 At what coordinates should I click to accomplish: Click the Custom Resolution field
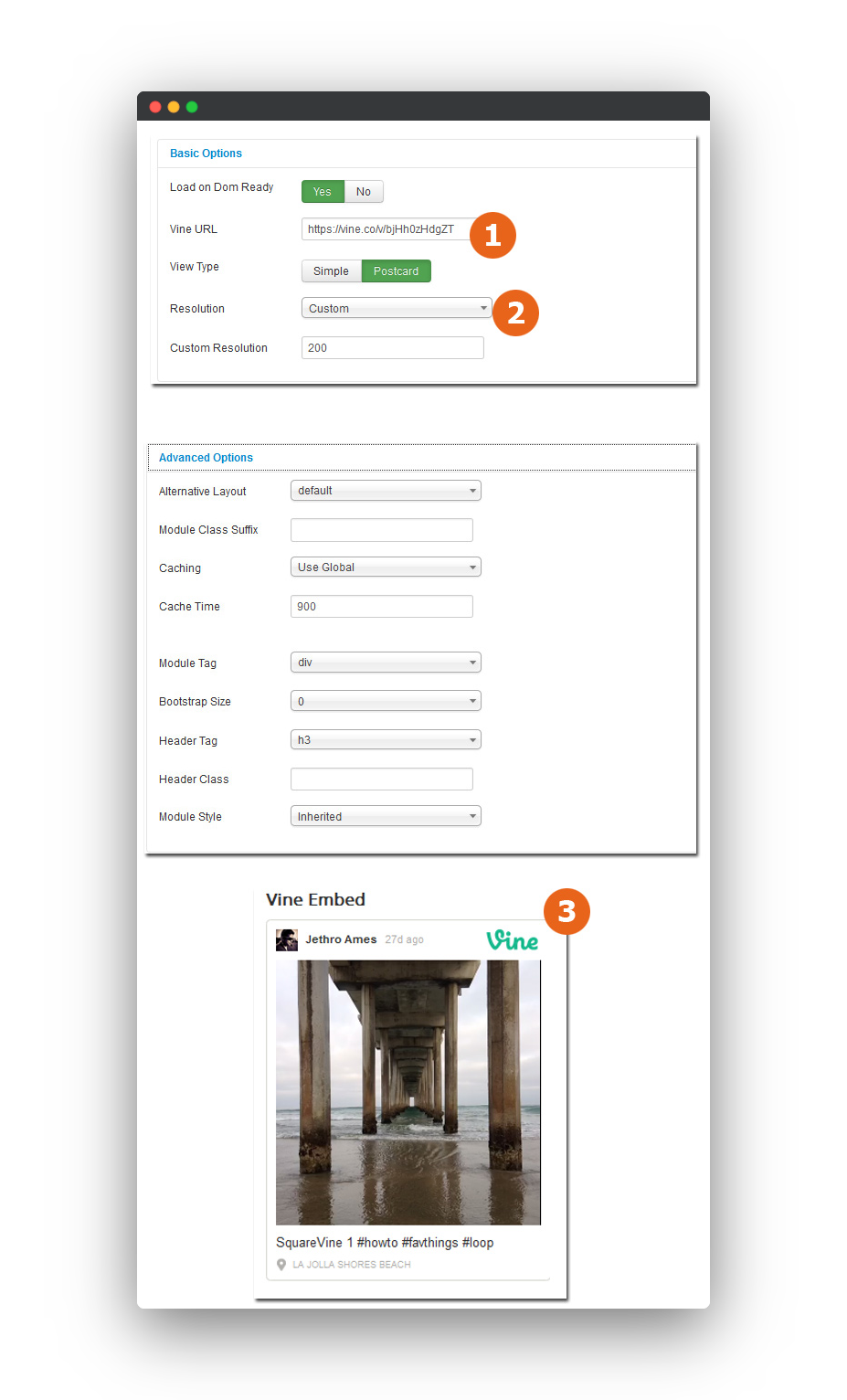[x=392, y=347]
